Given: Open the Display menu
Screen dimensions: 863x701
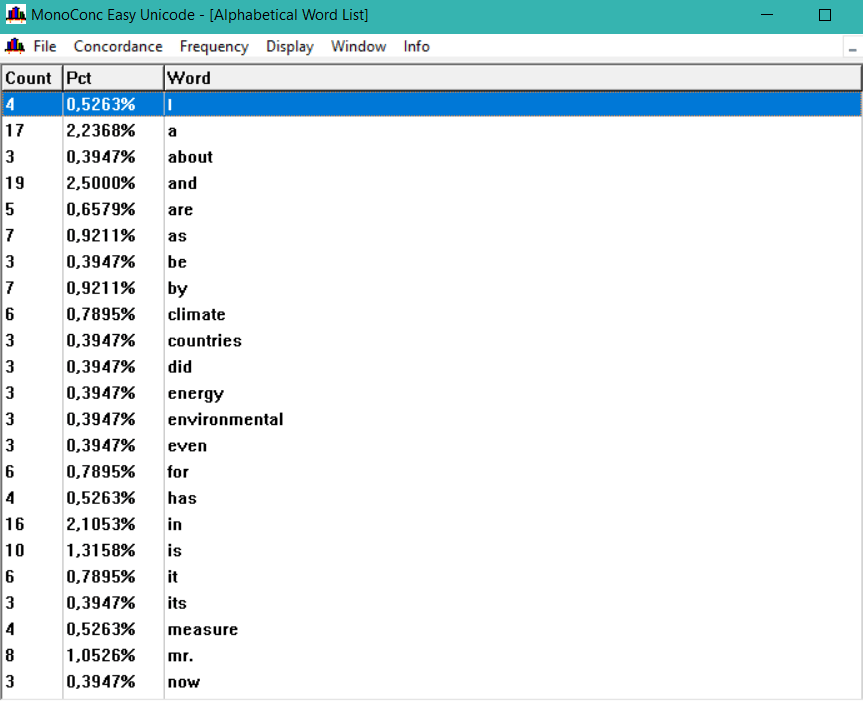Looking at the screenshot, I should pyautogui.click(x=289, y=46).
